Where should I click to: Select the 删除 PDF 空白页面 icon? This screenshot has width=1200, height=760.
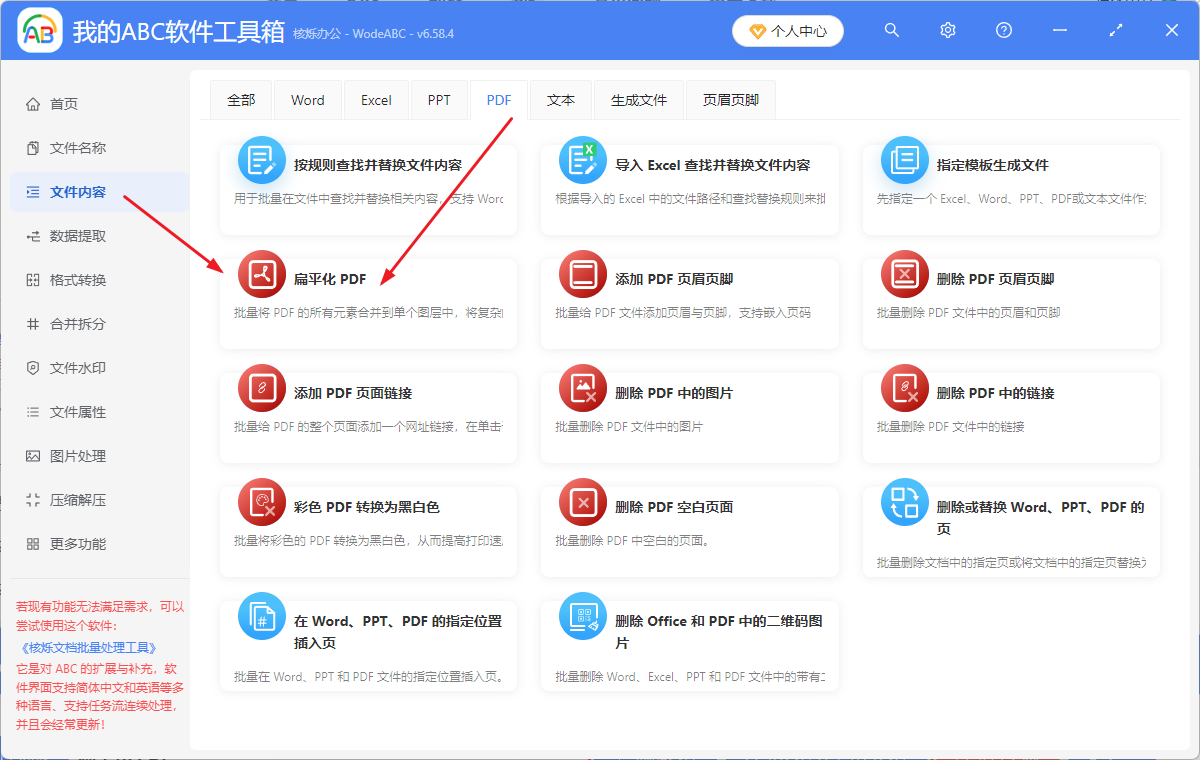tap(582, 501)
